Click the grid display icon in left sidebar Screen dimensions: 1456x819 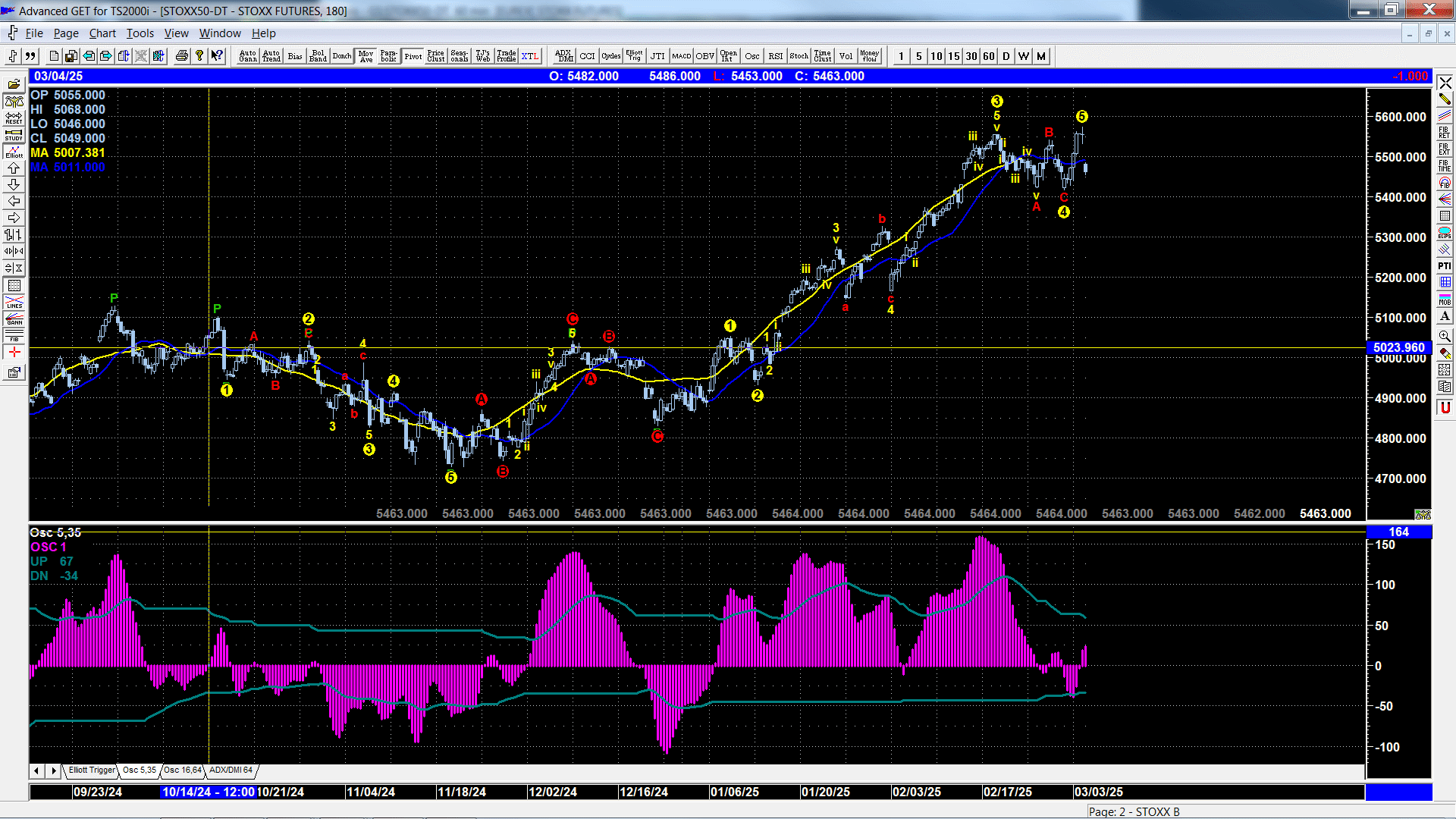[14, 286]
